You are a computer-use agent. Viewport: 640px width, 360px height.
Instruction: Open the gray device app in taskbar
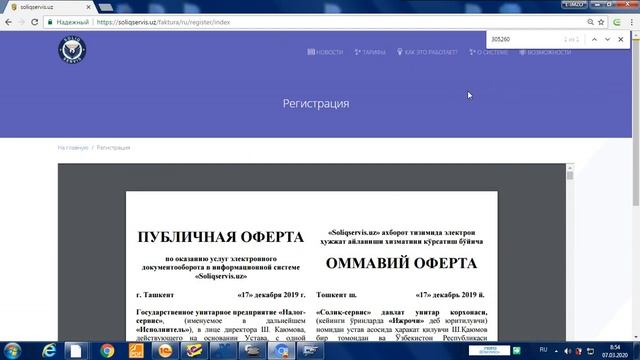(x=252, y=351)
